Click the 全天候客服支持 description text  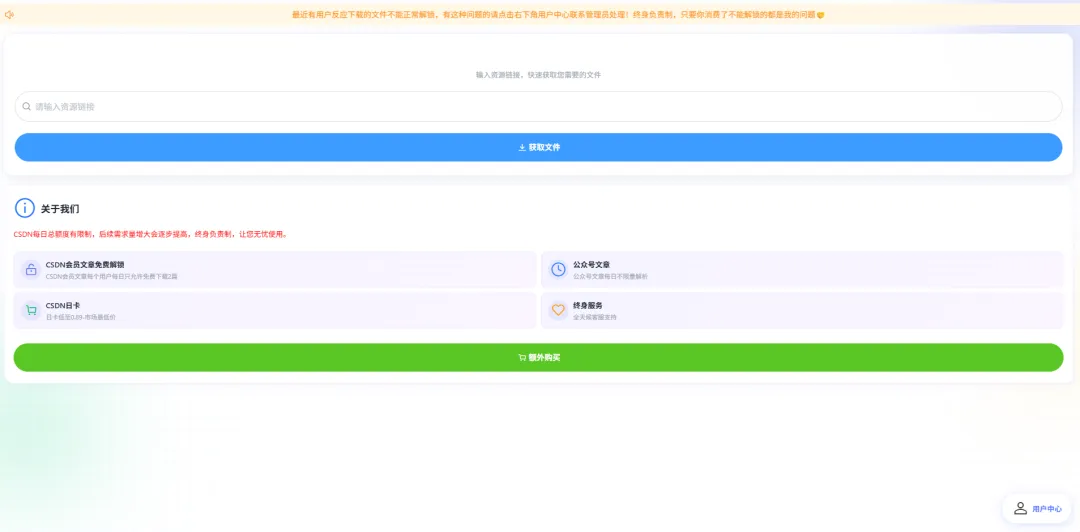click(x=594, y=317)
